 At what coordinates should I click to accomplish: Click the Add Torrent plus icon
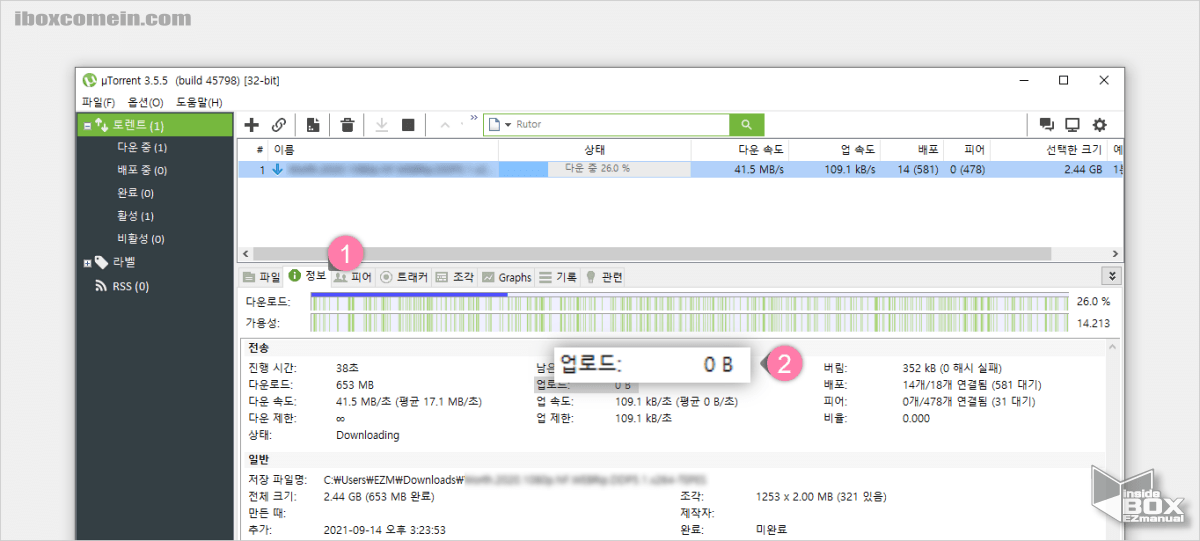pyautogui.click(x=252, y=125)
